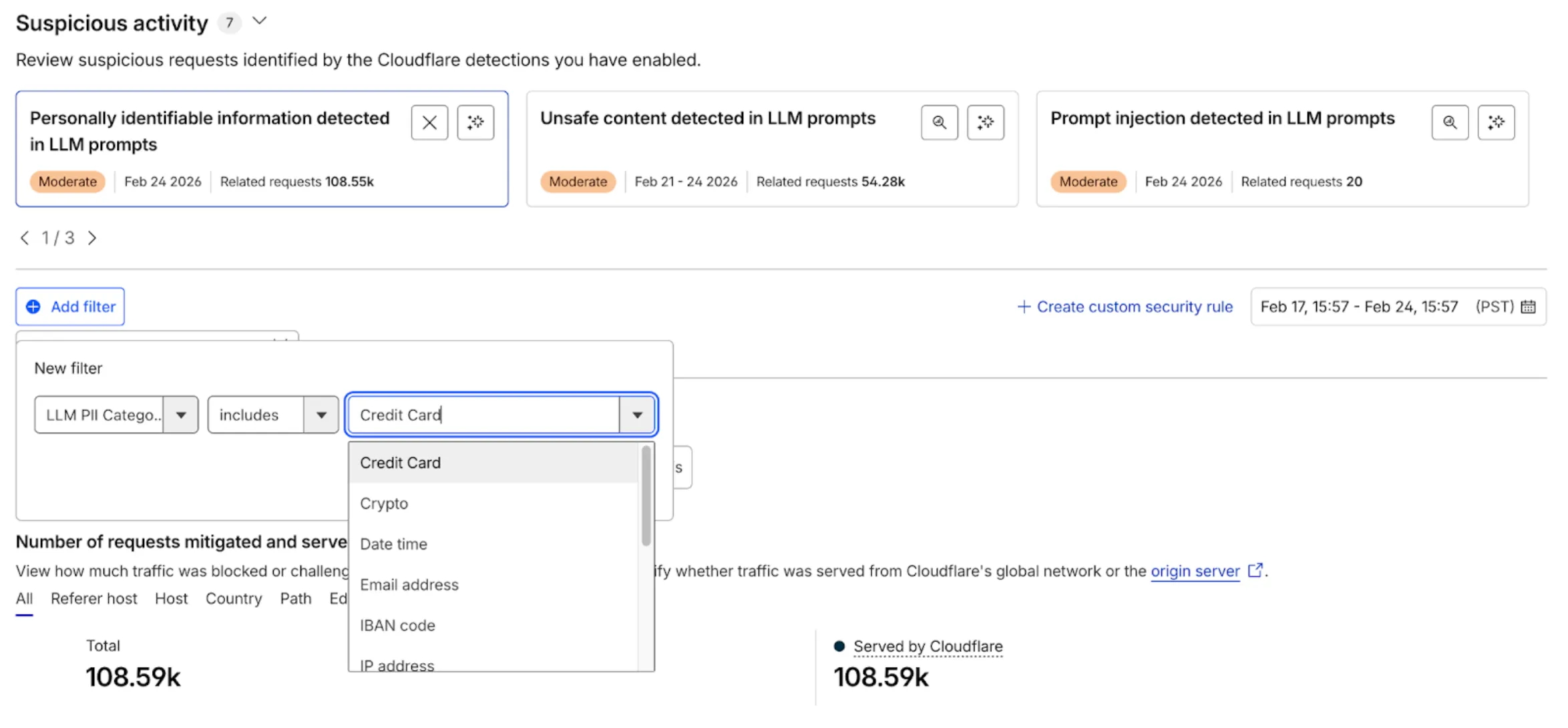Click AI sparkle icon on Unsafe content card
Viewport: 1568px width, 728px height.
[986, 122]
